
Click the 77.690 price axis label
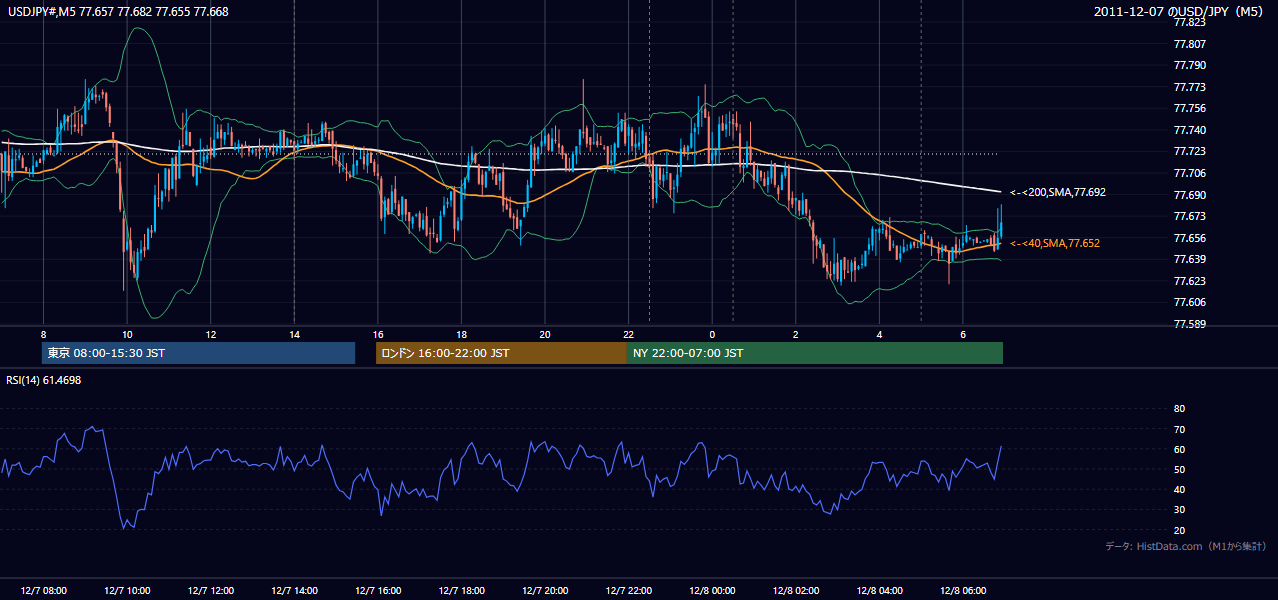click(x=1188, y=194)
